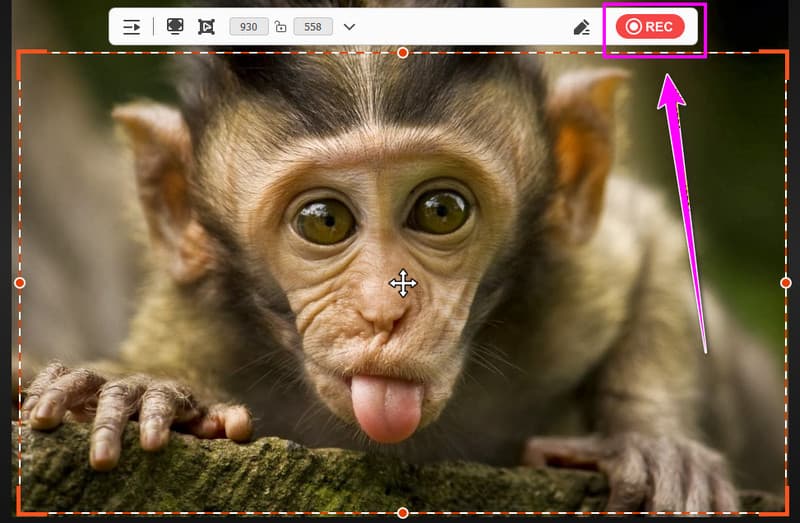Click the bottom-center resize handle
Image resolution: width=800 pixels, height=523 pixels.
(x=403, y=513)
